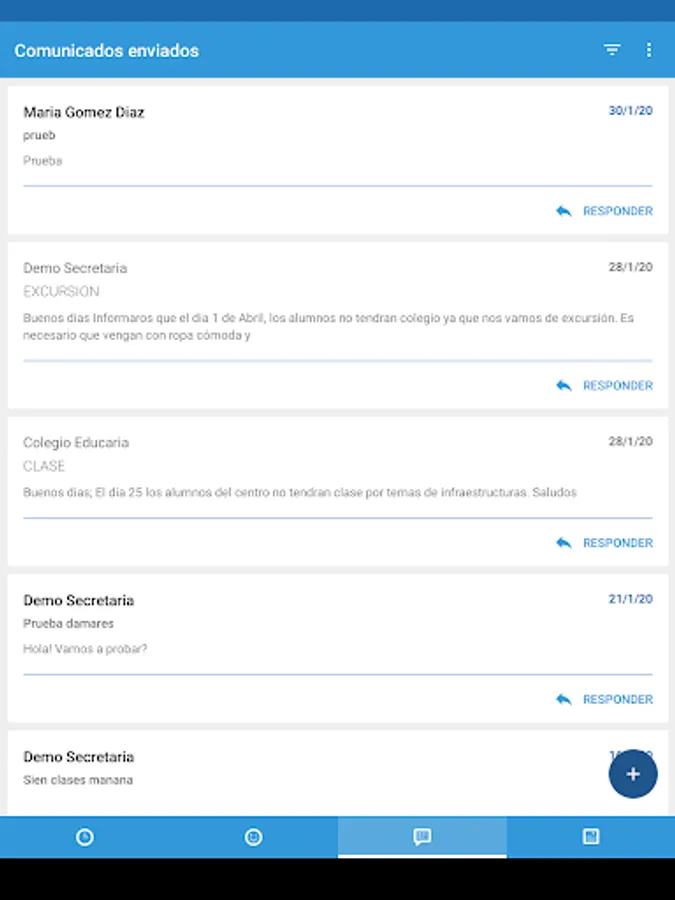Open the Colegio Educaria CLASE message
675x900 pixels.
click(300, 468)
